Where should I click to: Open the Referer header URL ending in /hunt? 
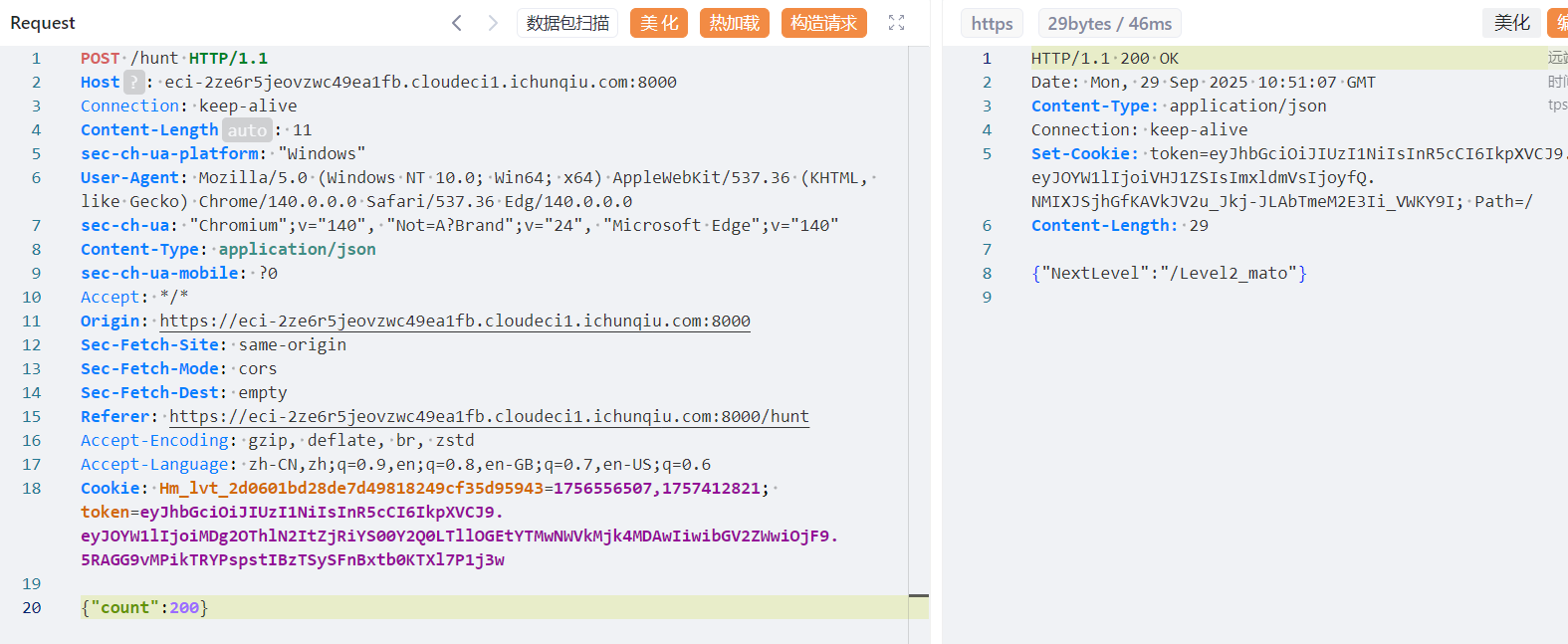489,417
